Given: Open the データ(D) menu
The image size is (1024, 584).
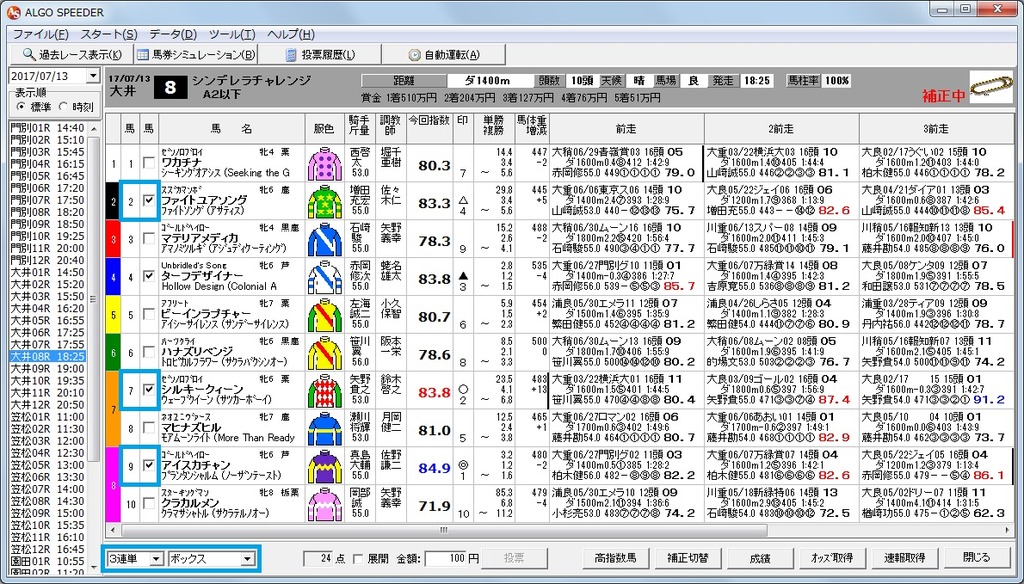Looking at the screenshot, I should [x=173, y=35].
